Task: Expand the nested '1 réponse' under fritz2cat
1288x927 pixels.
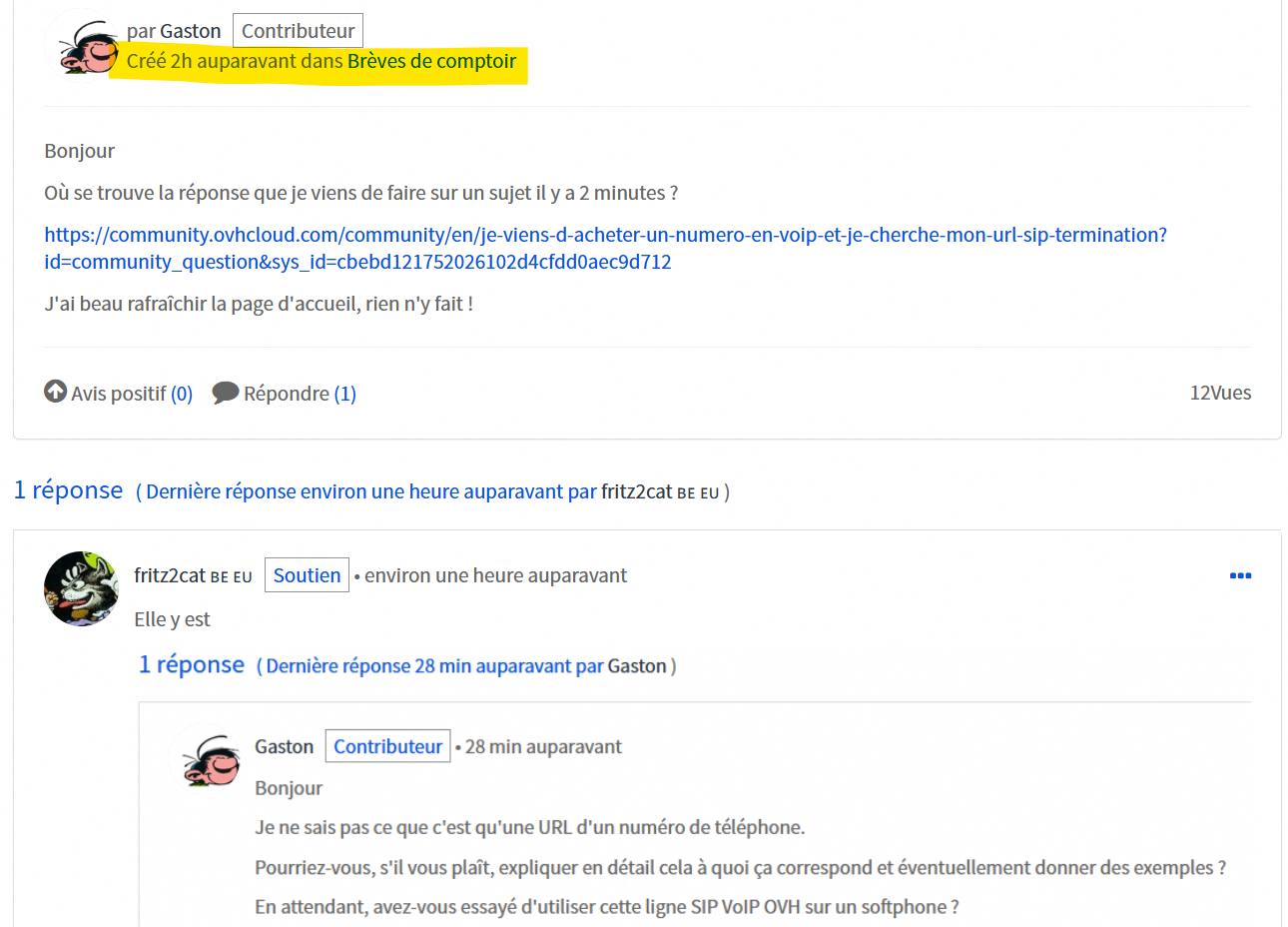Action: tap(191, 665)
